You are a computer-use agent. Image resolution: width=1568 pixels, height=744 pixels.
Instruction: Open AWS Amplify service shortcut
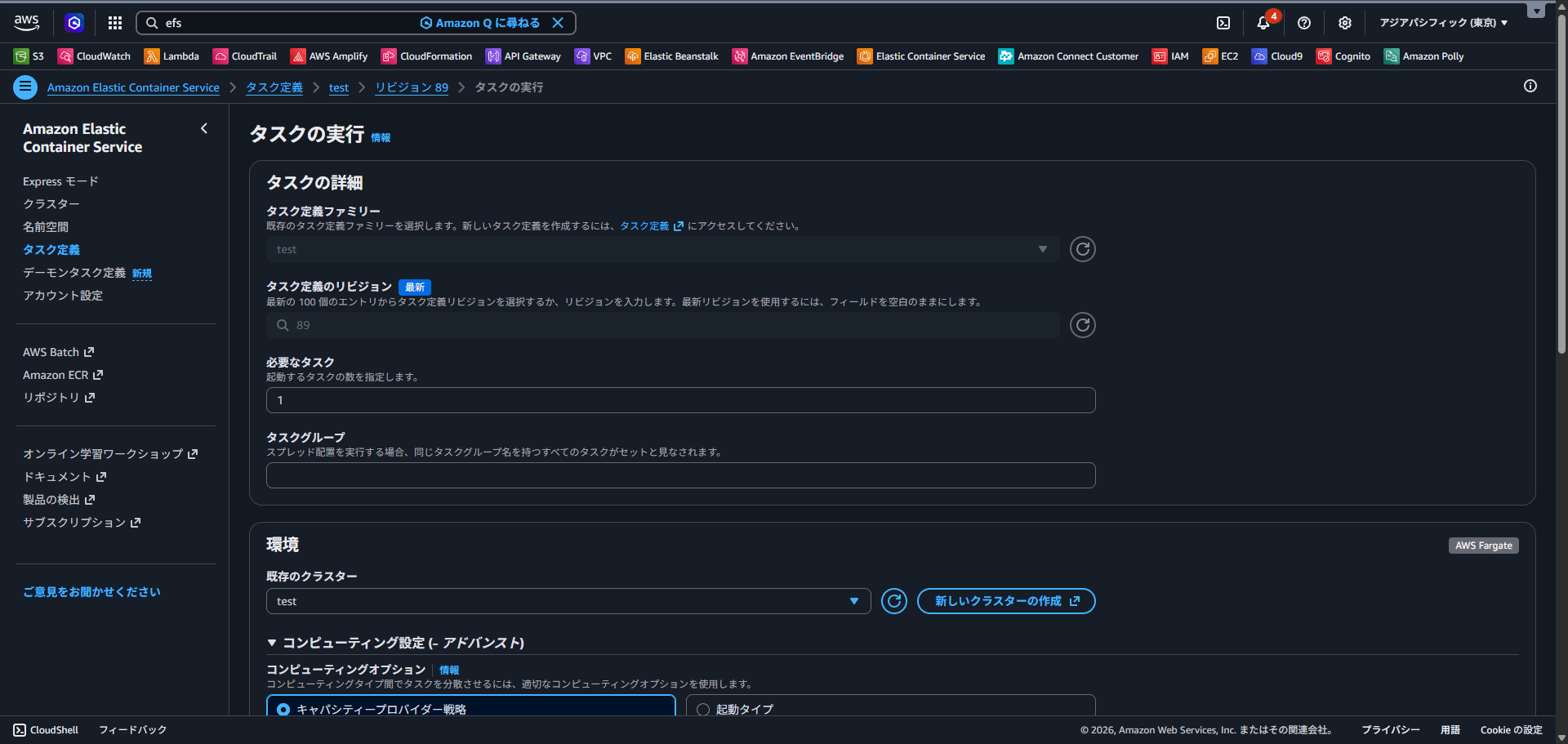(x=329, y=56)
